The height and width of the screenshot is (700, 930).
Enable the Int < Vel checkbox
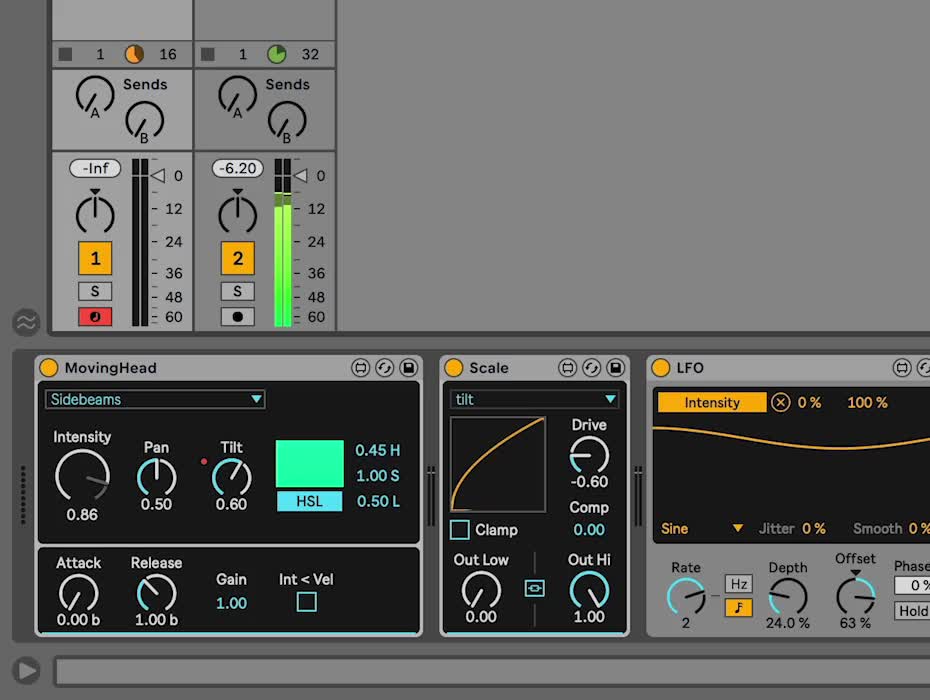307,602
